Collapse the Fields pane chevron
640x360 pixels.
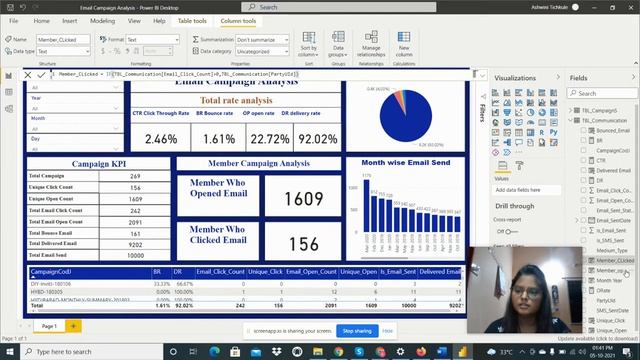tap(633, 77)
